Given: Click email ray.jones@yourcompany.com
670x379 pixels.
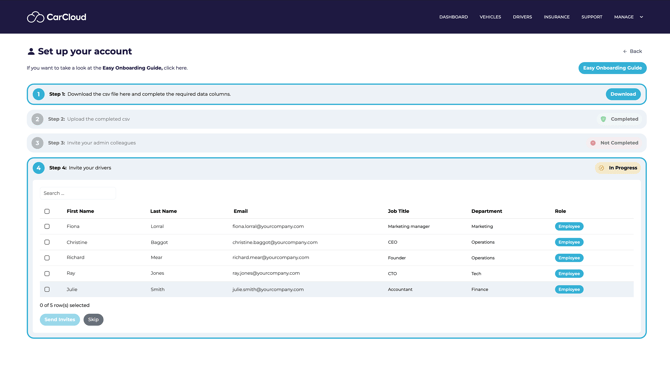Looking at the screenshot, I should [266, 273].
